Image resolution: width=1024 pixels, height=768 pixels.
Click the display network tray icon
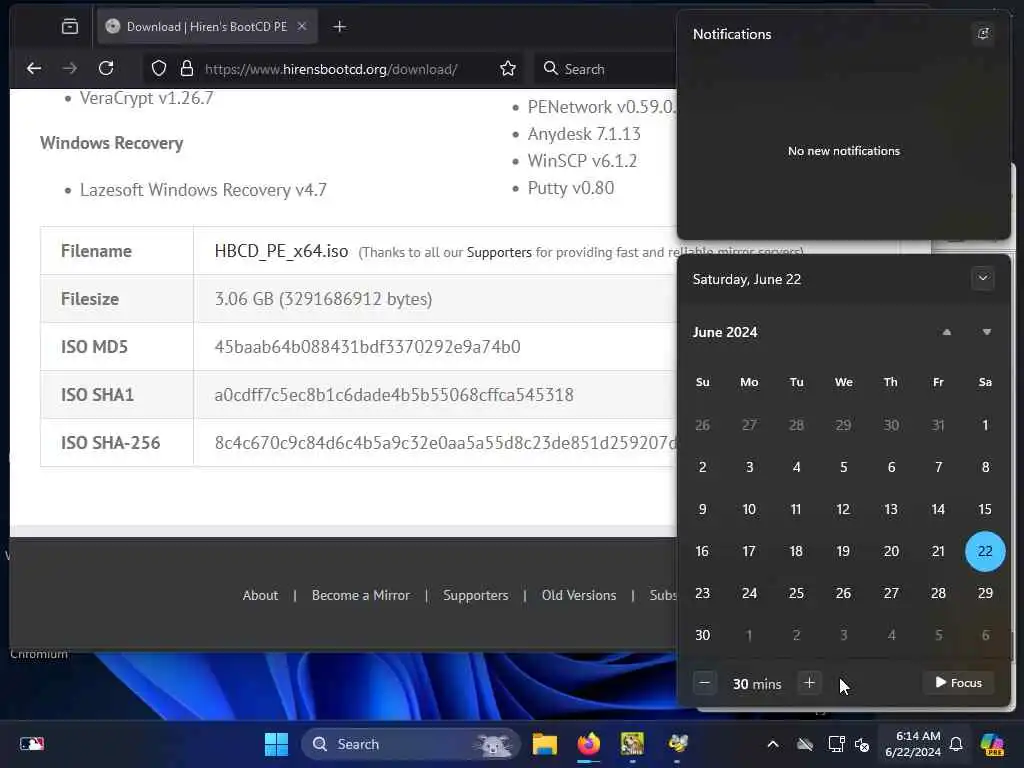pos(837,744)
